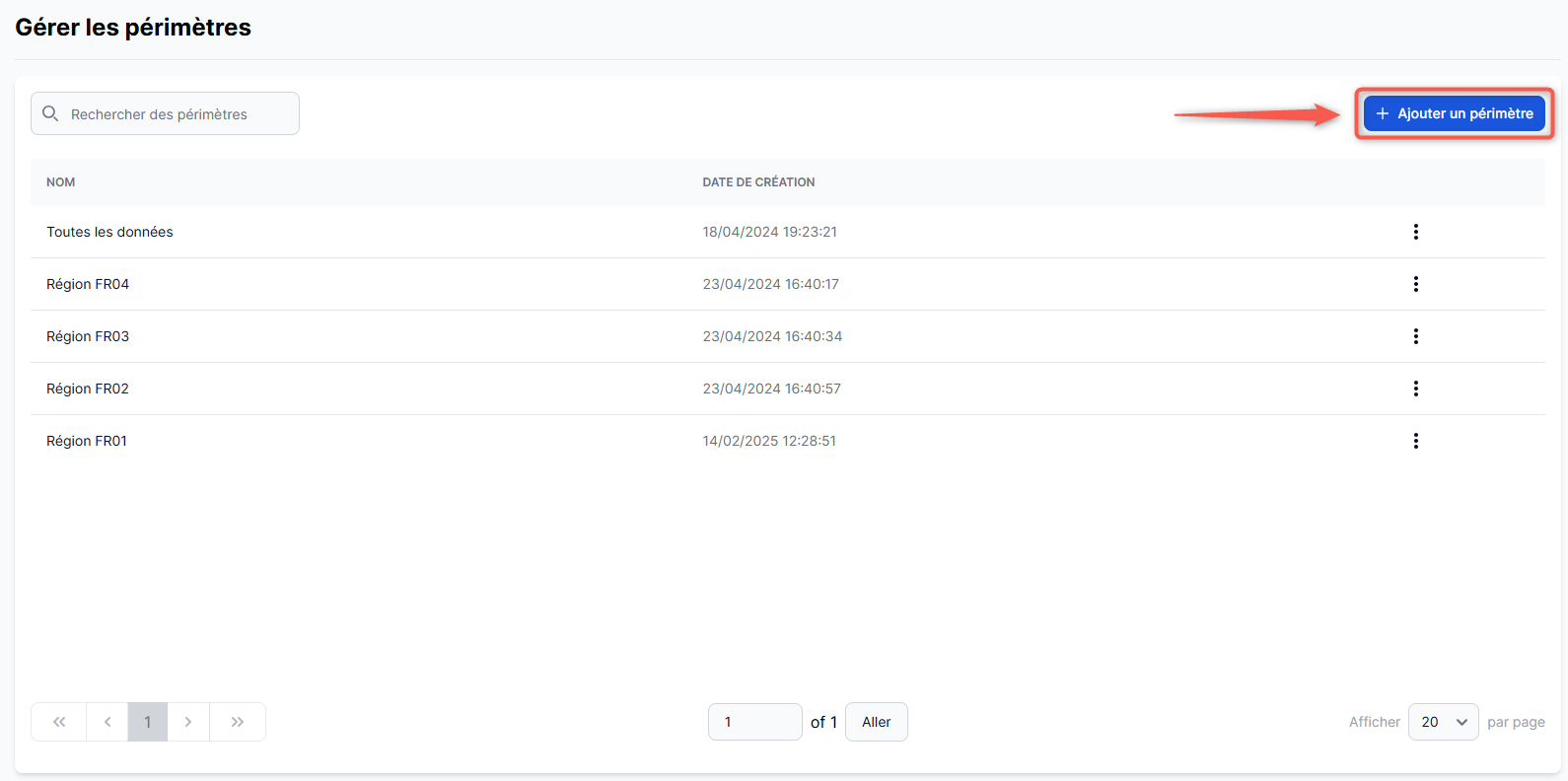
Task: Sort by the DATE DE CRÉATION column header
Action: 758,182
